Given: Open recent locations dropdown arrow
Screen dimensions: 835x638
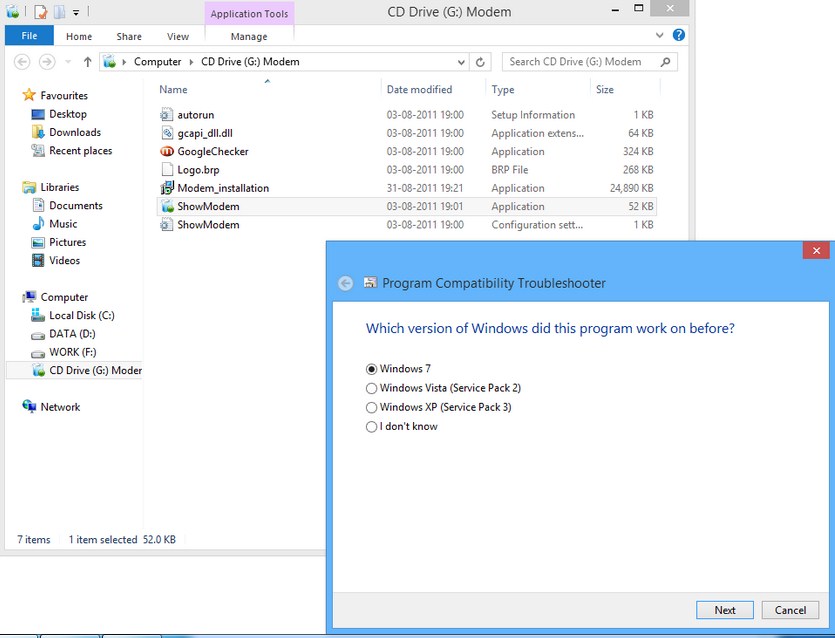Looking at the screenshot, I should pyautogui.click(x=68, y=62).
